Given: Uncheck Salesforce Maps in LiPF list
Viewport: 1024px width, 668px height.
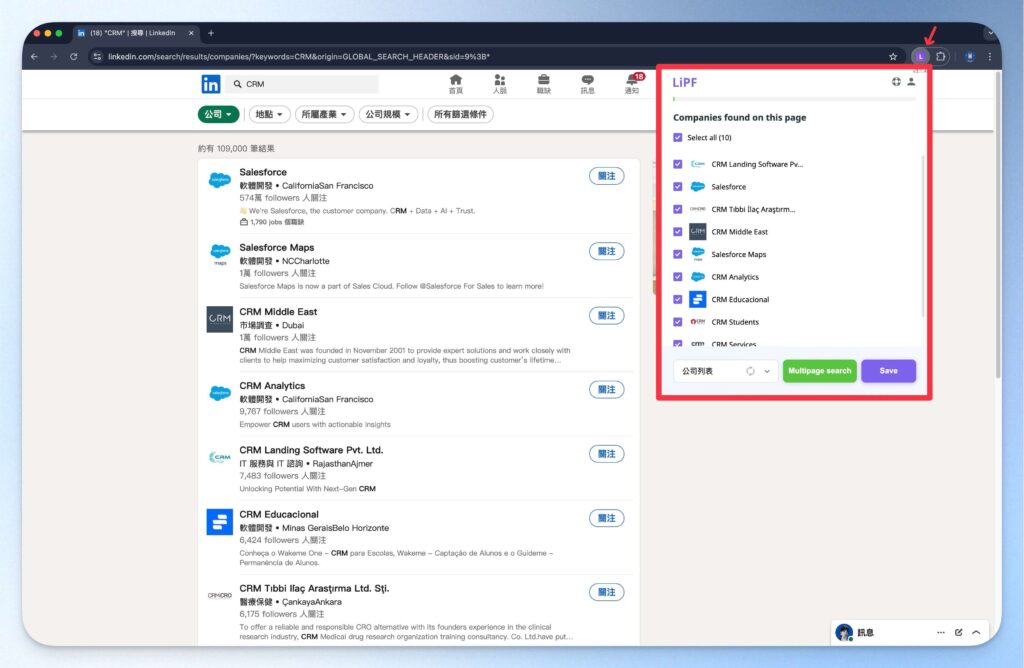Looking at the screenshot, I should tap(678, 255).
